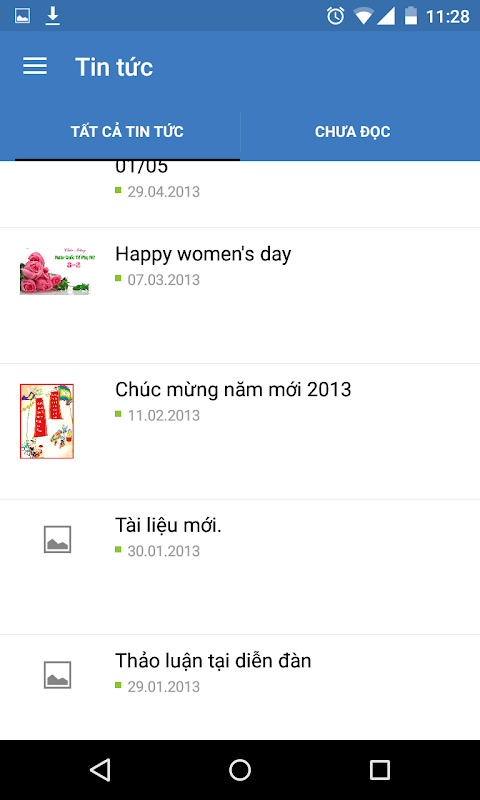
Task: Tap the Android home button
Action: (240, 769)
